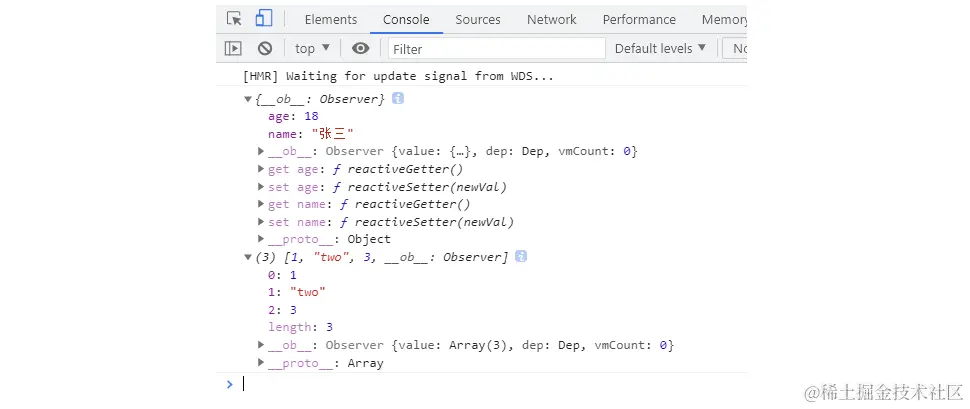Expand the get name reactiveGetter entry
970x409 pixels.
point(261,204)
